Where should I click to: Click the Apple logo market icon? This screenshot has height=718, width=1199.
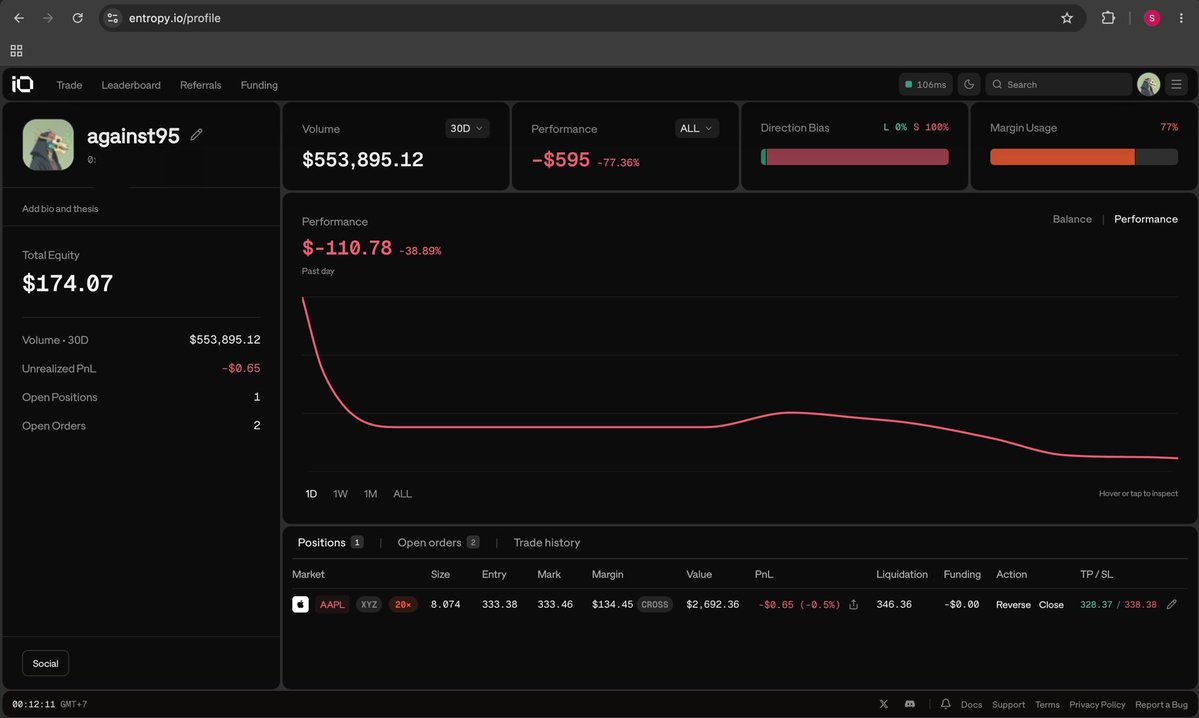click(301, 604)
